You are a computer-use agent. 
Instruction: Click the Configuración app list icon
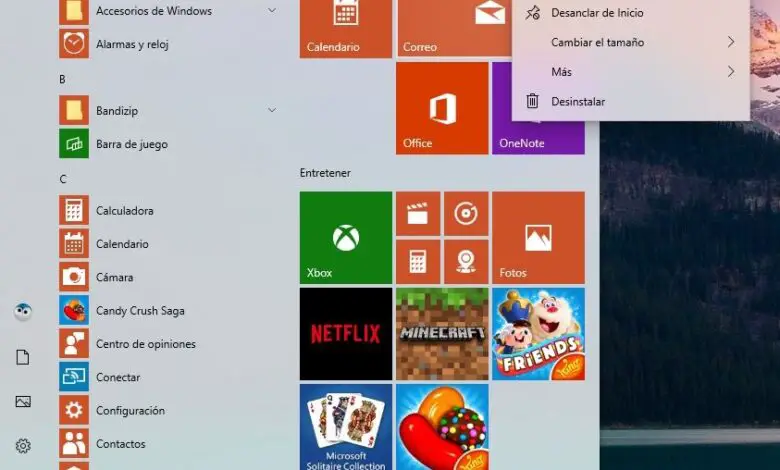click(x=74, y=410)
